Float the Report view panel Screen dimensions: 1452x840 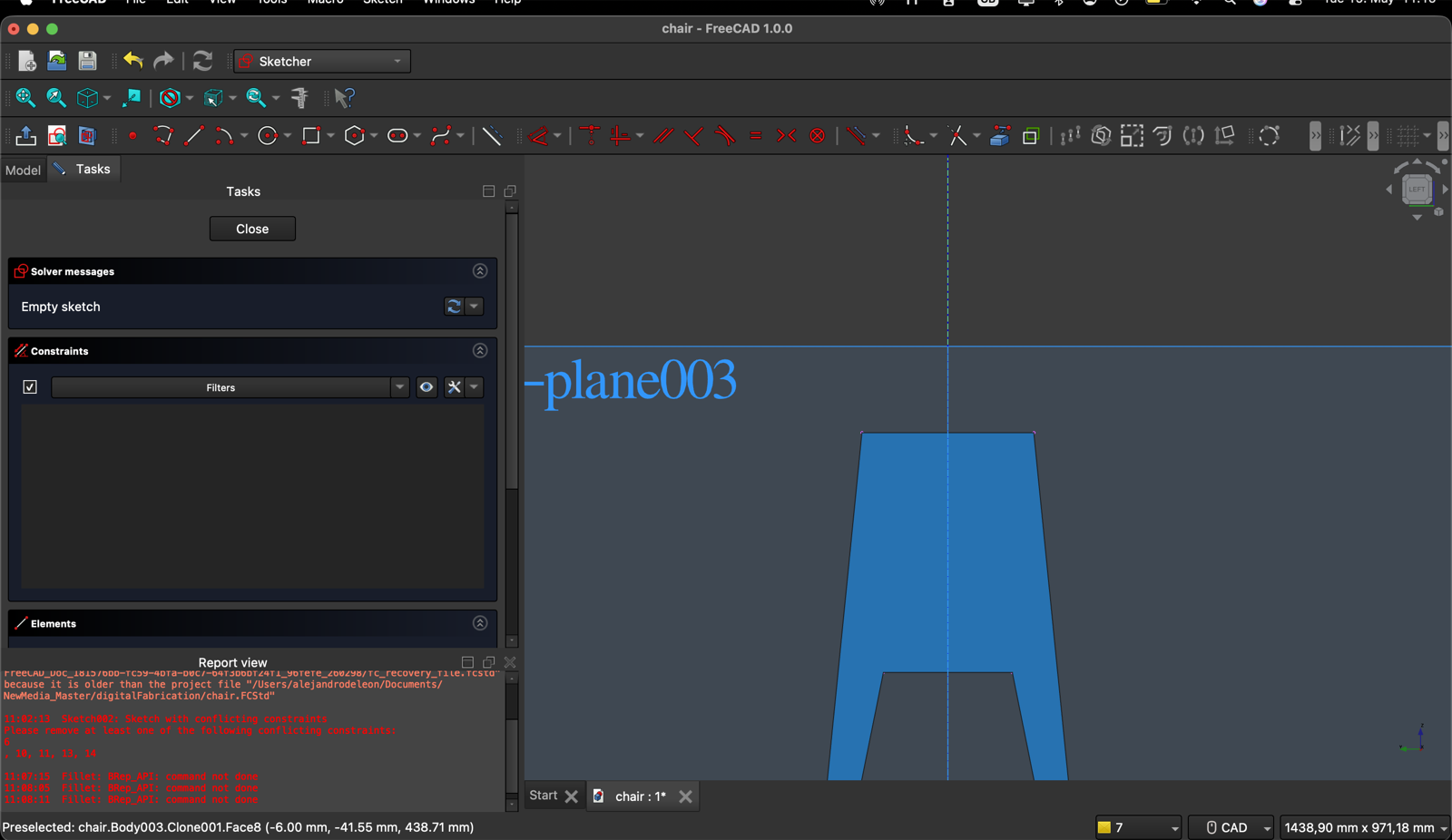[x=488, y=662]
